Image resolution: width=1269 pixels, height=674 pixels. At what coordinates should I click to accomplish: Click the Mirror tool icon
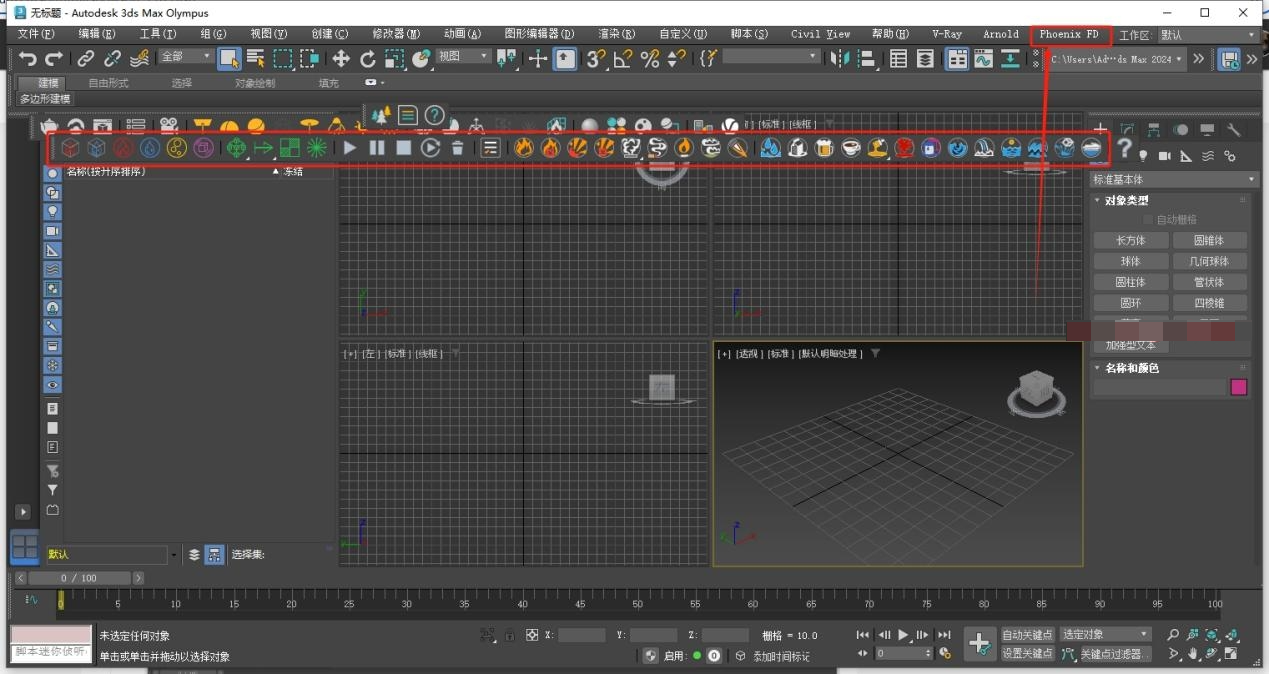[x=838, y=59]
